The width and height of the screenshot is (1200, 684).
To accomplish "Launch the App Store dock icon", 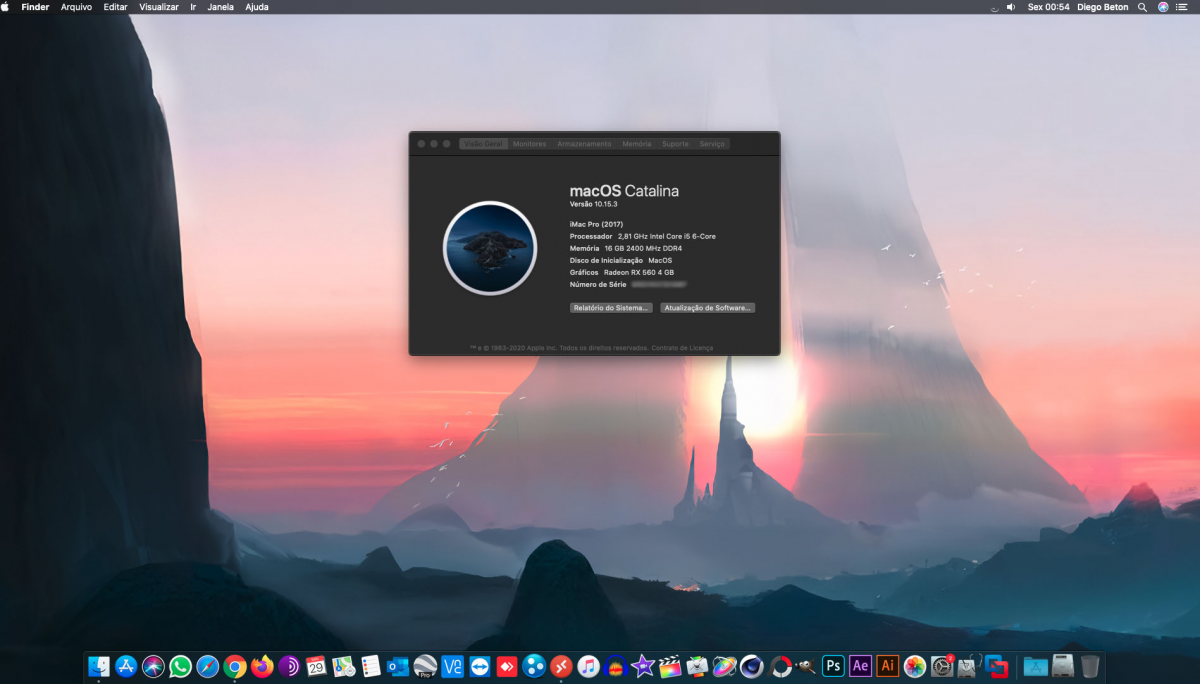I will point(126,666).
